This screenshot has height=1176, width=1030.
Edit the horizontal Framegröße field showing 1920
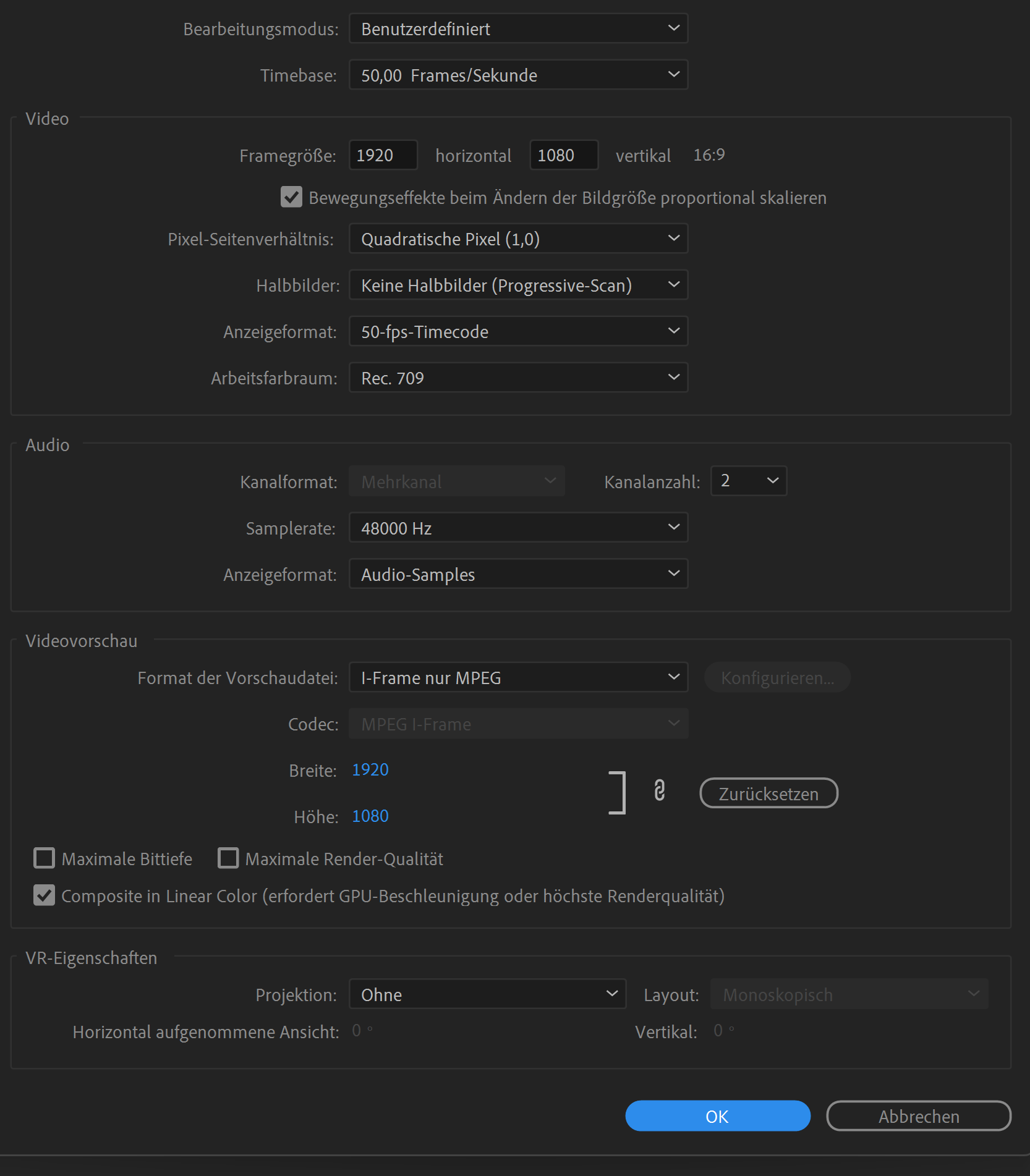pos(383,155)
